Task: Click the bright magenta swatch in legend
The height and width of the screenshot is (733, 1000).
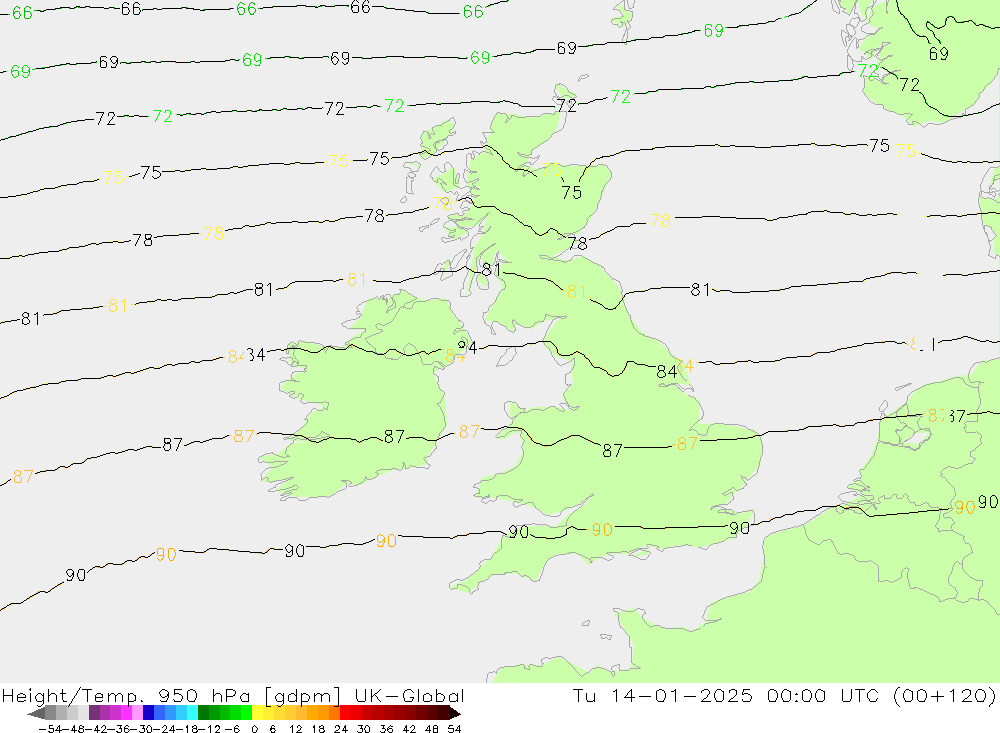Action: coord(126,713)
